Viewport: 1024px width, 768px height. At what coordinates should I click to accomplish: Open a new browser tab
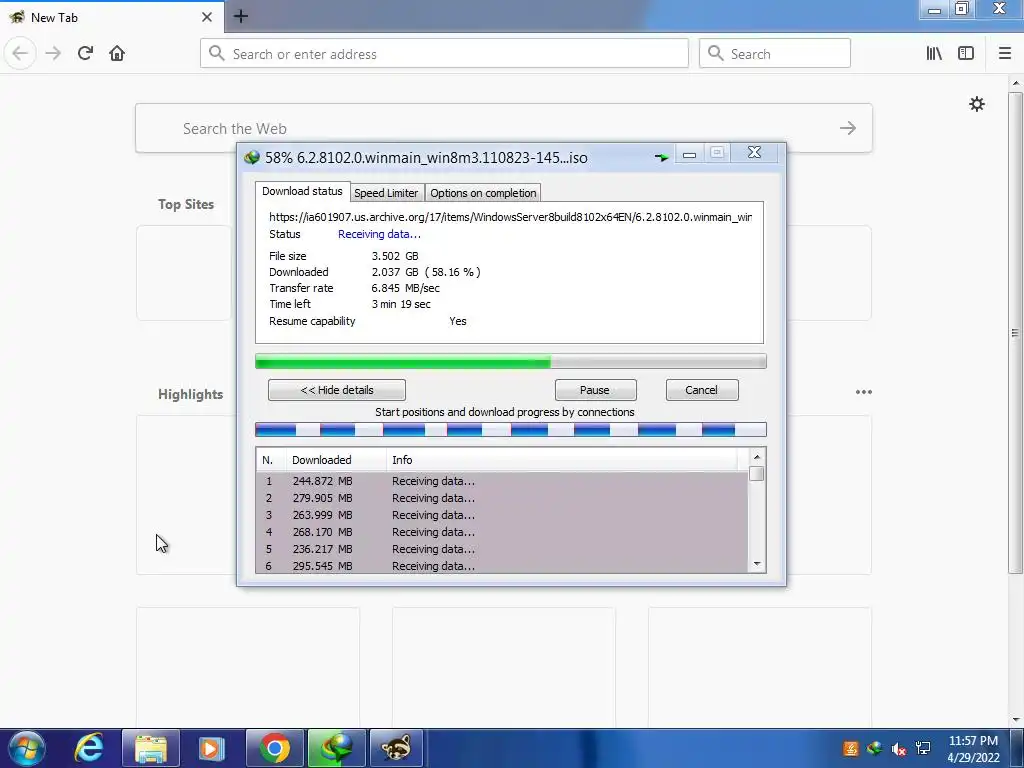tap(240, 16)
